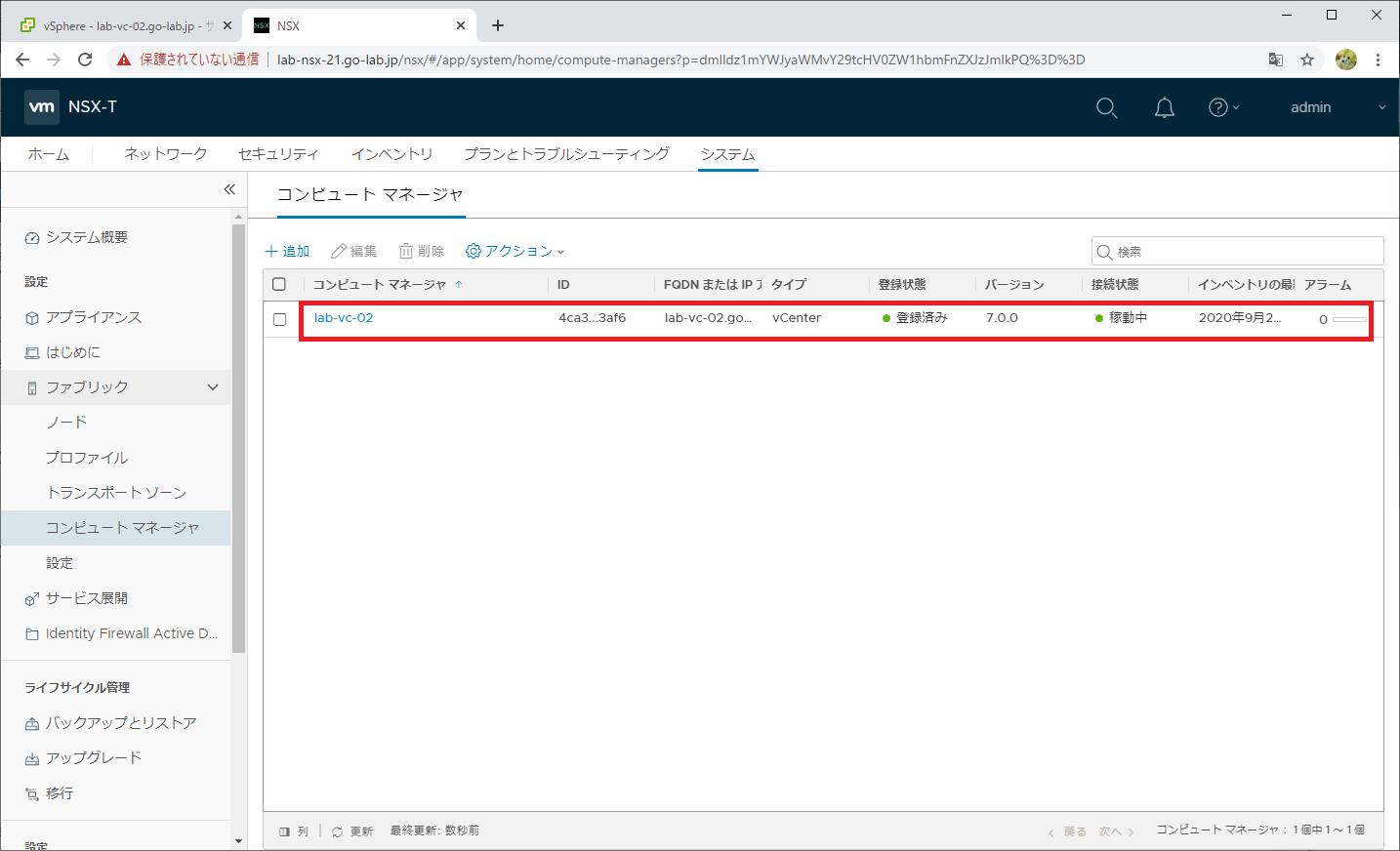Open the インベントリ tab
The height and width of the screenshot is (851, 1400).
[x=391, y=154]
